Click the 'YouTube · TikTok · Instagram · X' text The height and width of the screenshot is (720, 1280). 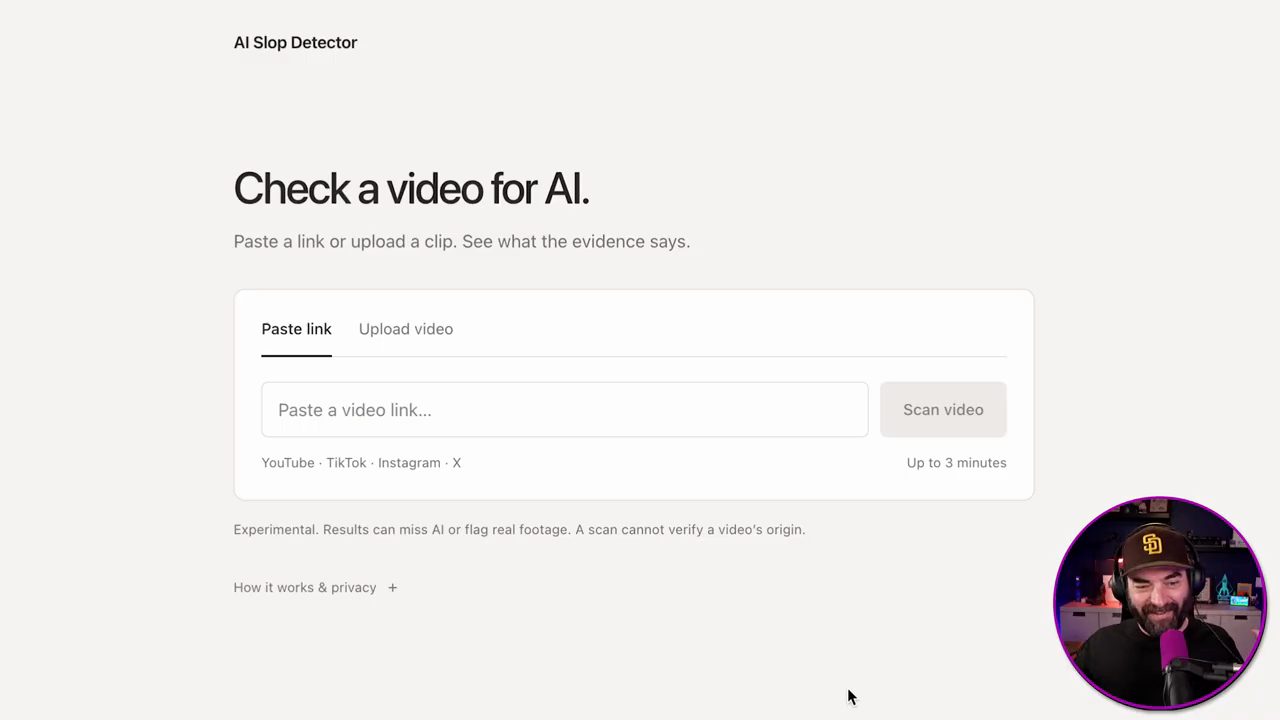point(361,463)
